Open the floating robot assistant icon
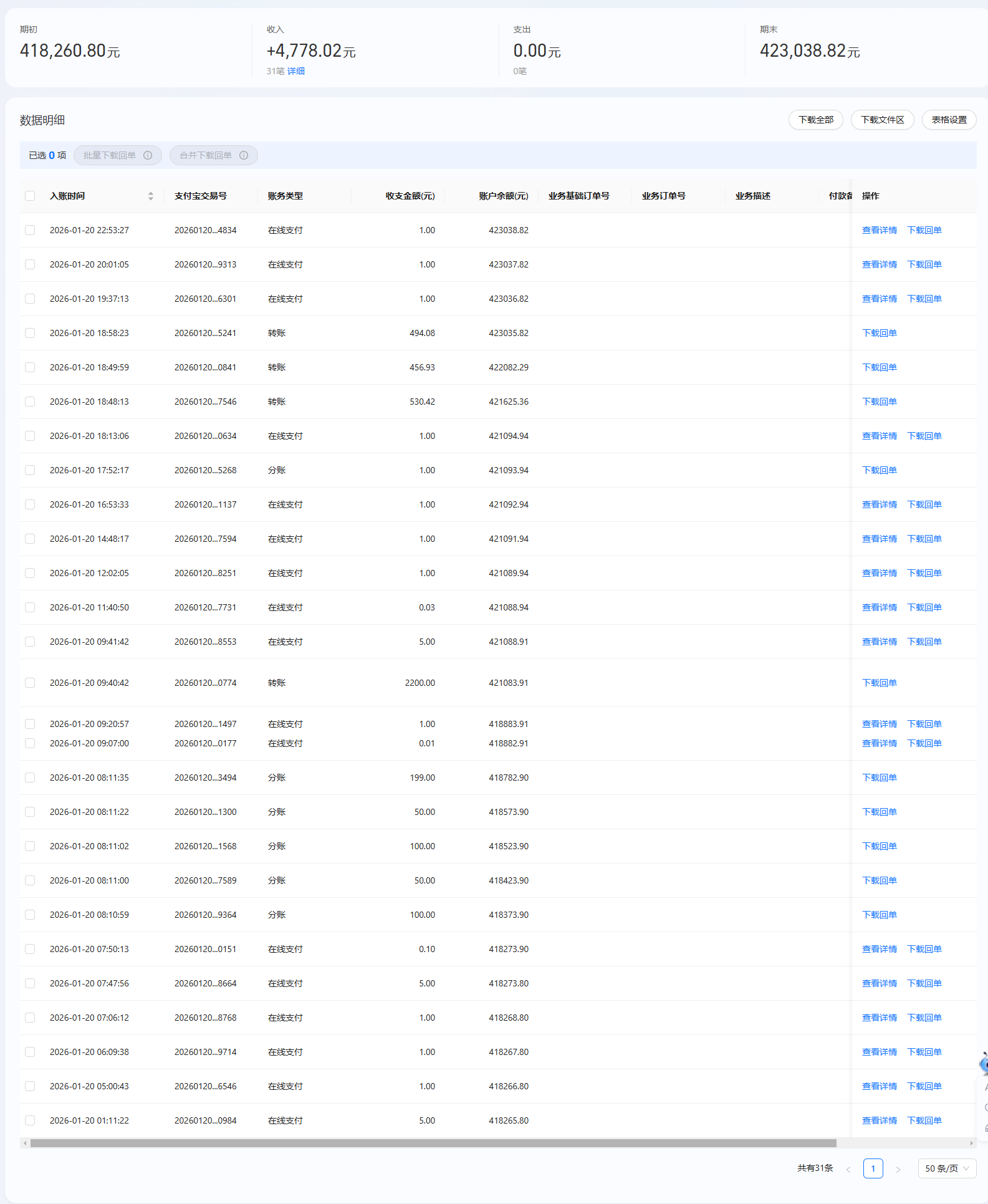The width and height of the screenshot is (988, 1204). (984, 1063)
